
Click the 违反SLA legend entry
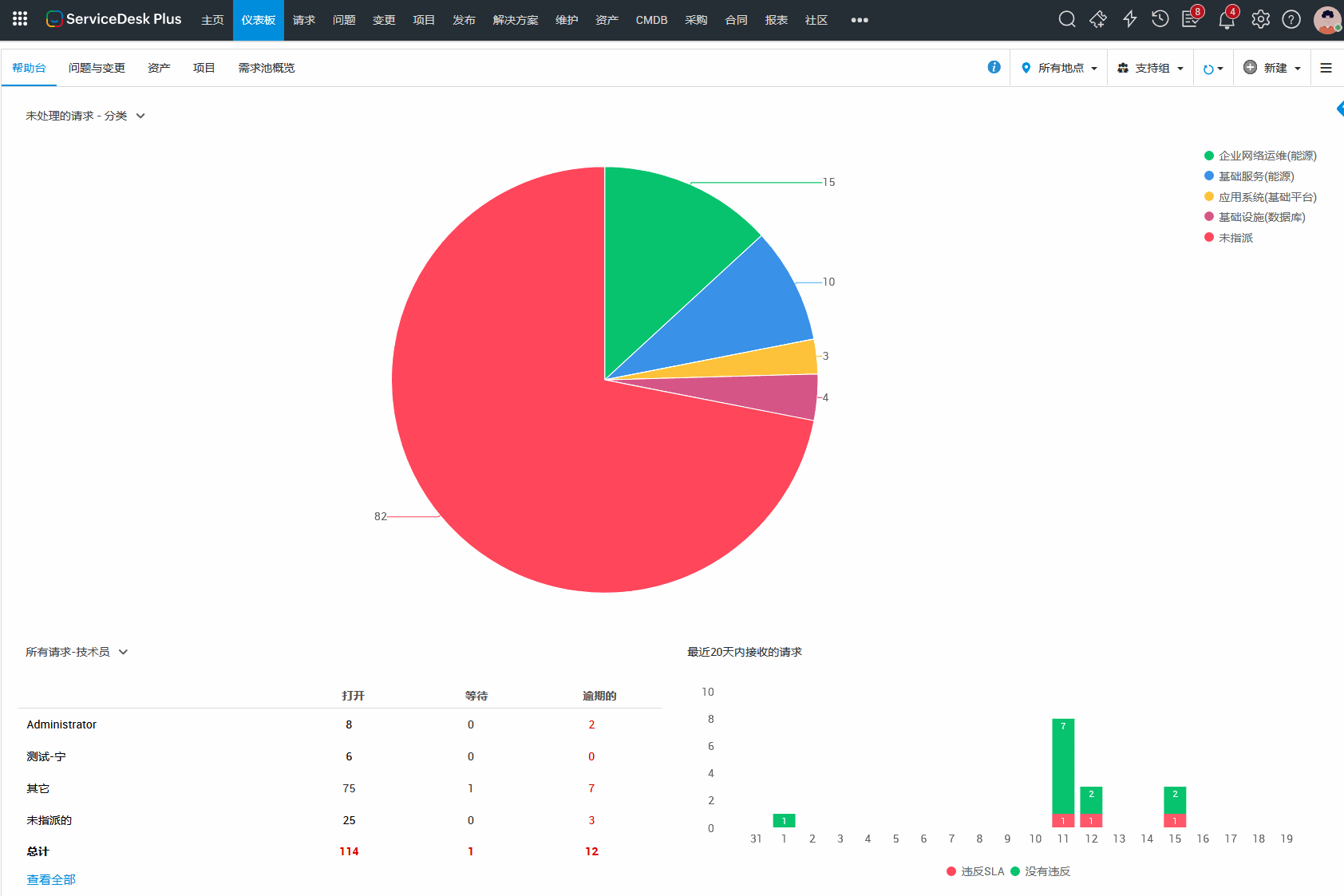(x=975, y=871)
